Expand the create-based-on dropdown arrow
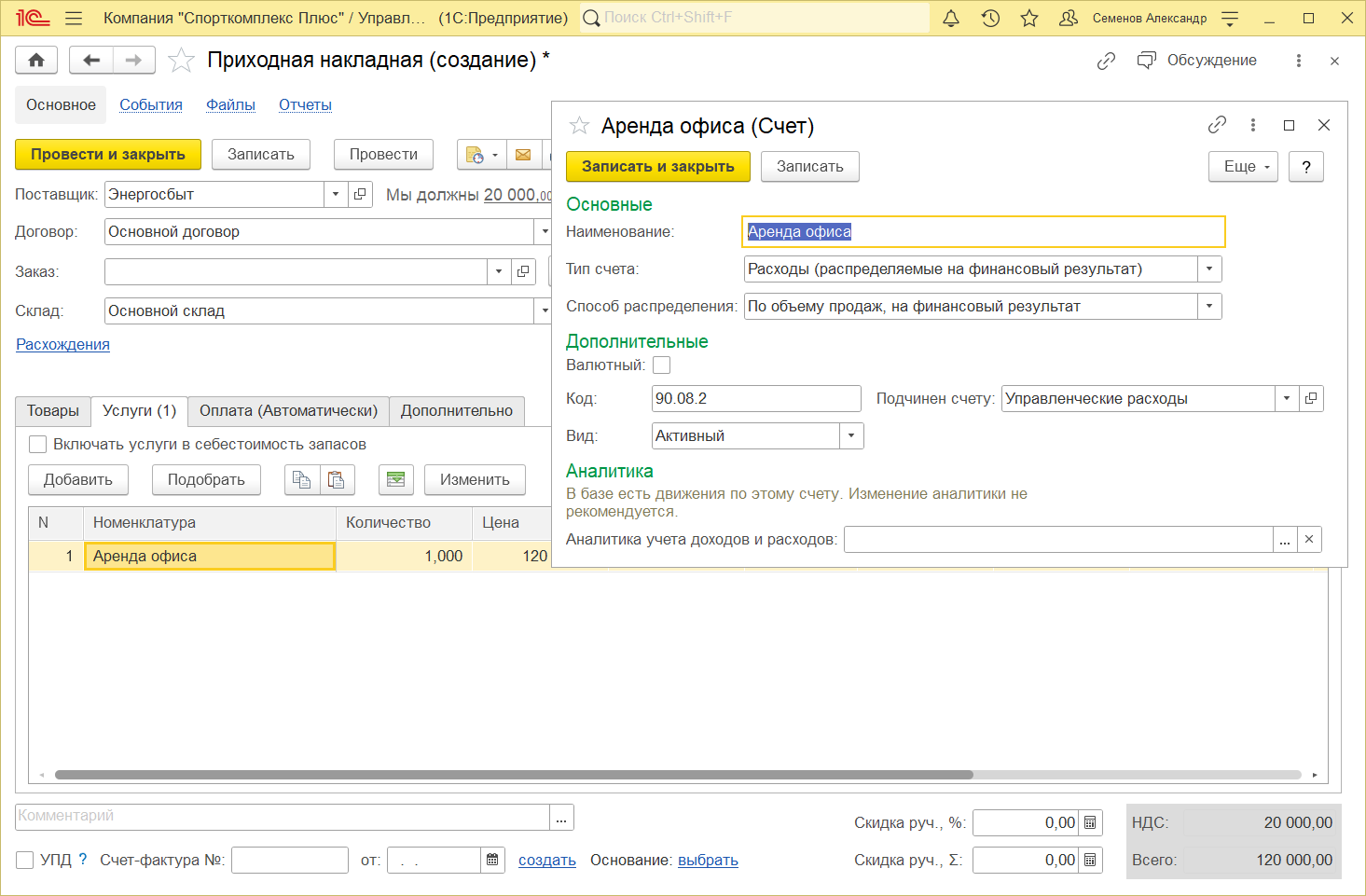This screenshot has width=1366, height=896. 495,155
